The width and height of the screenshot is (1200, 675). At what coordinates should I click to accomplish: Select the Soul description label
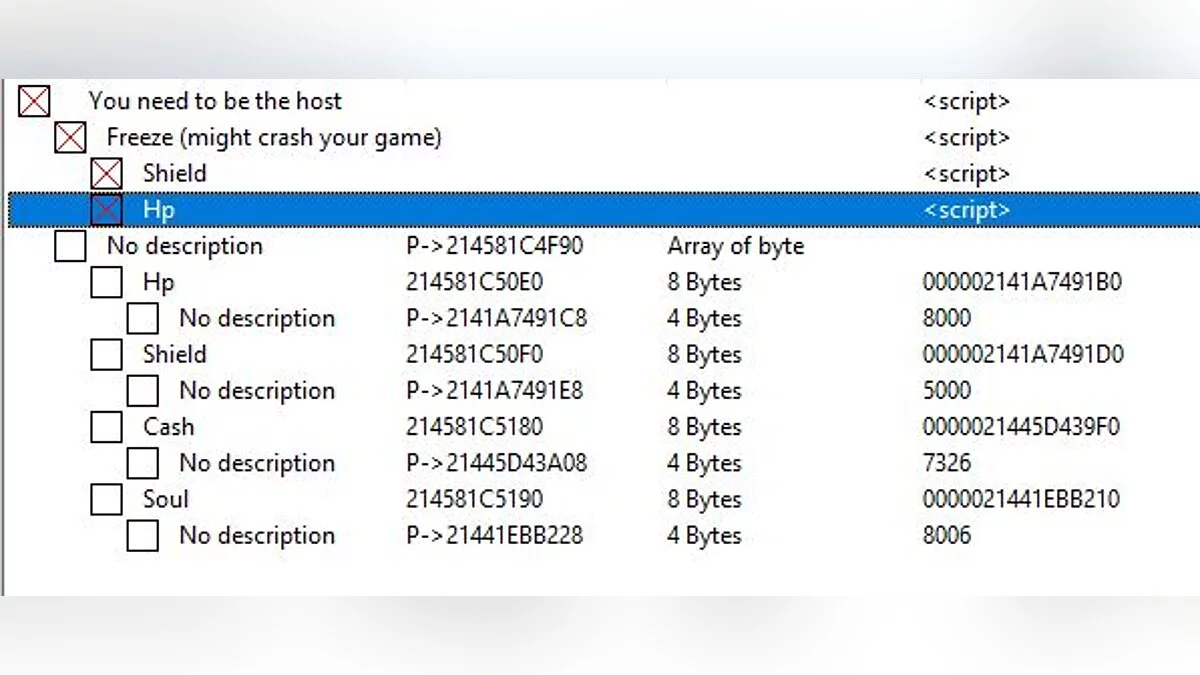click(165, 499)
